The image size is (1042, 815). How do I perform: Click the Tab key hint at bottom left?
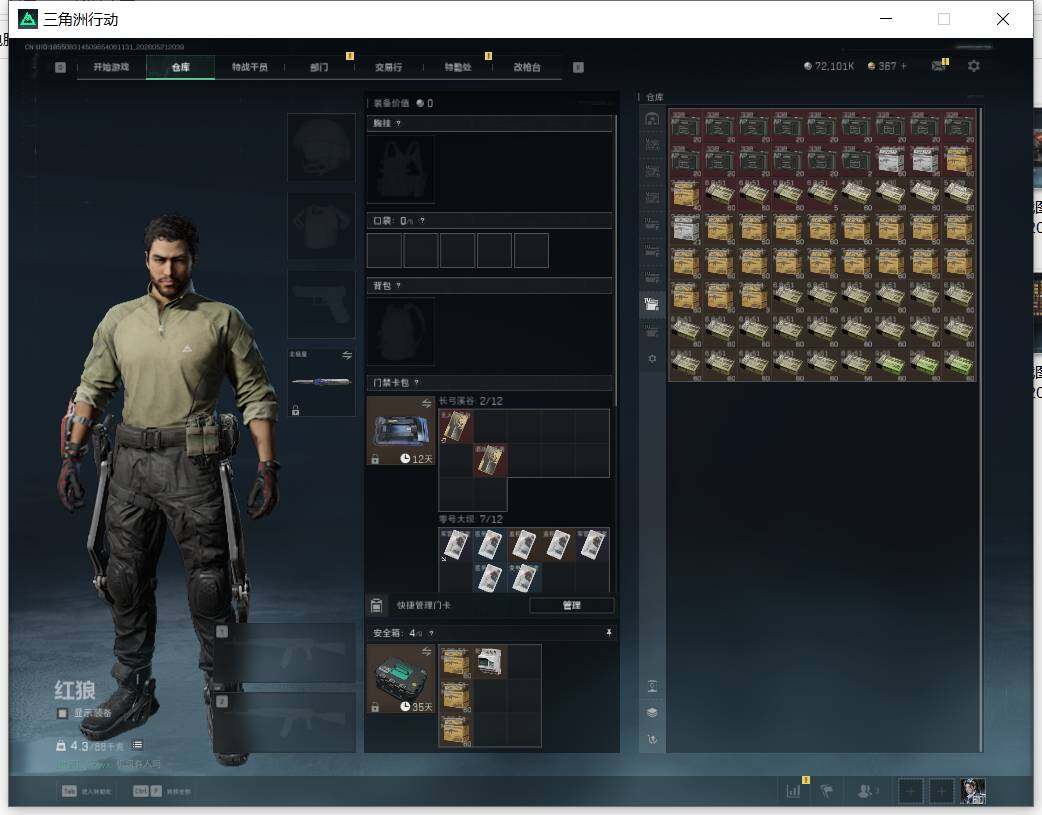[x=69, y=791]
